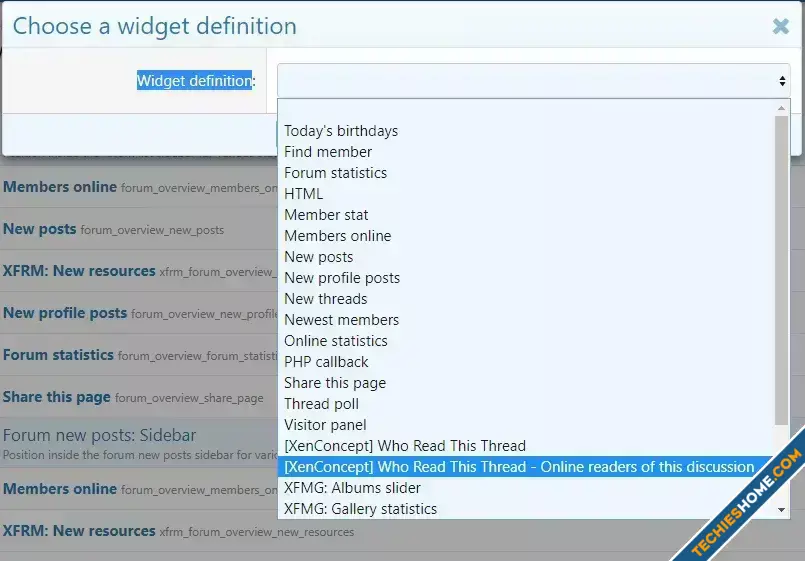The height and width of the screenshot is (561, 805).
Task: Choose Thread poll option
Action: pyautogui.click(x=526, y=404)
